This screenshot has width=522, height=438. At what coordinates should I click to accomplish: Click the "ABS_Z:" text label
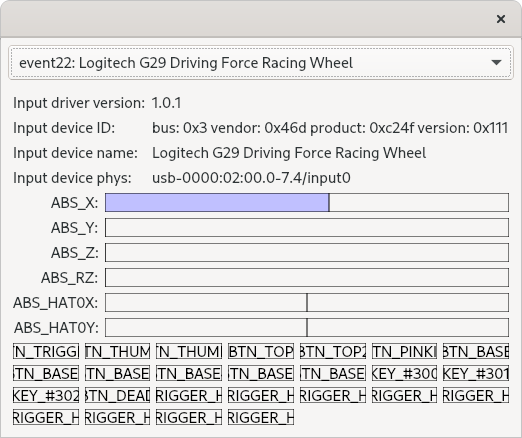75,253
